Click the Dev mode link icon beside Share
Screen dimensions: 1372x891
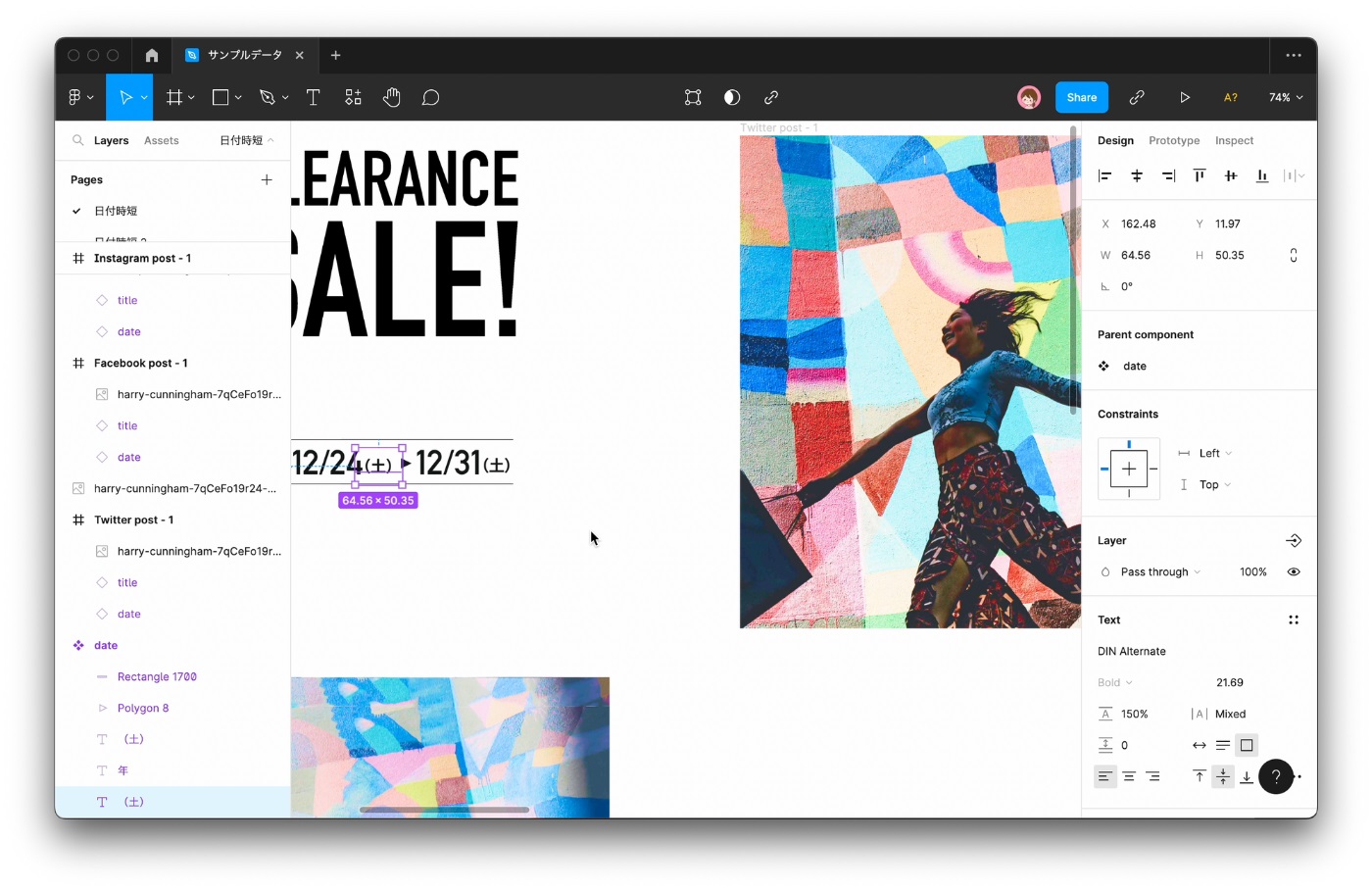(1137, 97)
